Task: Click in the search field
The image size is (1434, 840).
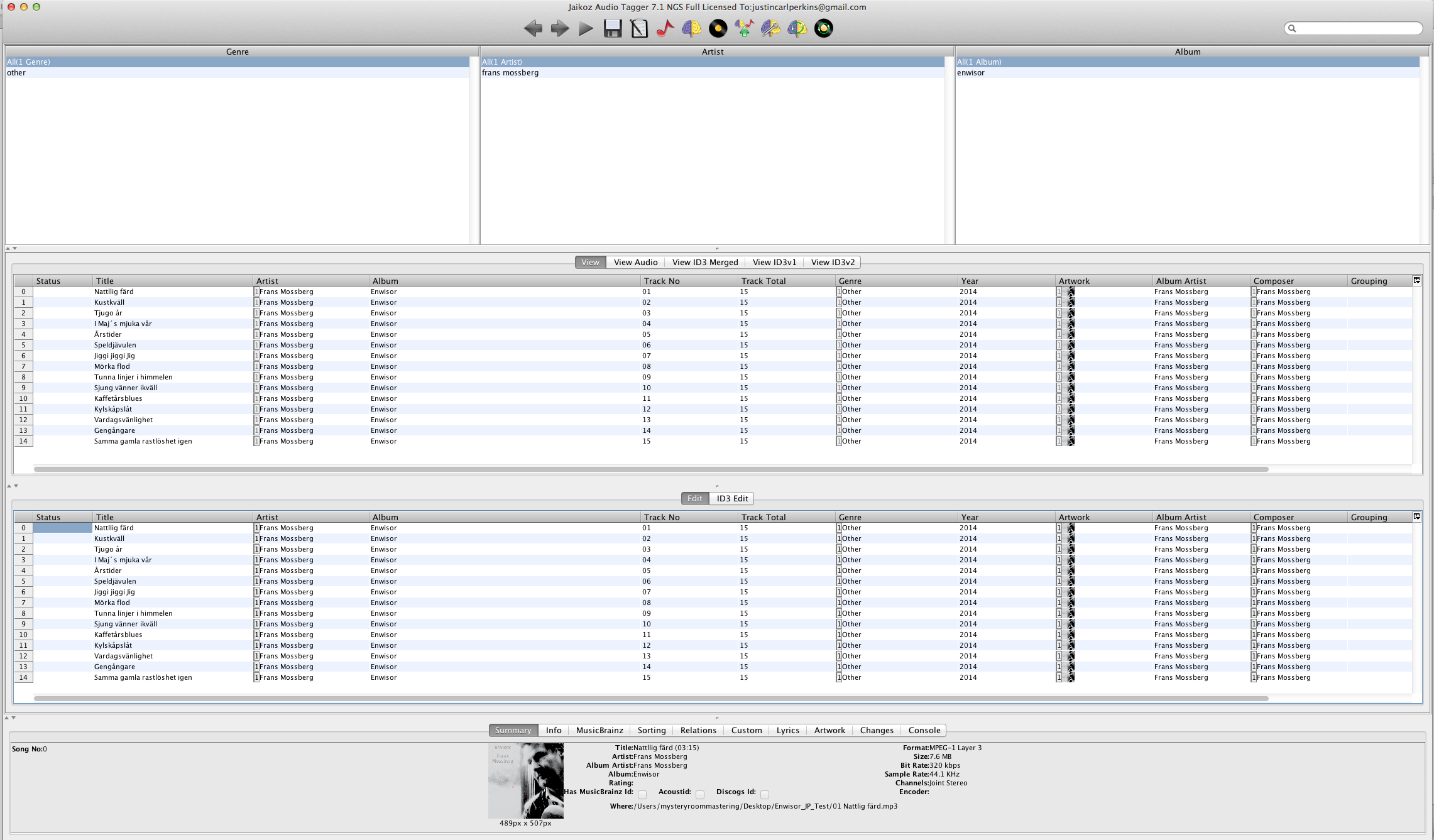Action: [1357, 28]
